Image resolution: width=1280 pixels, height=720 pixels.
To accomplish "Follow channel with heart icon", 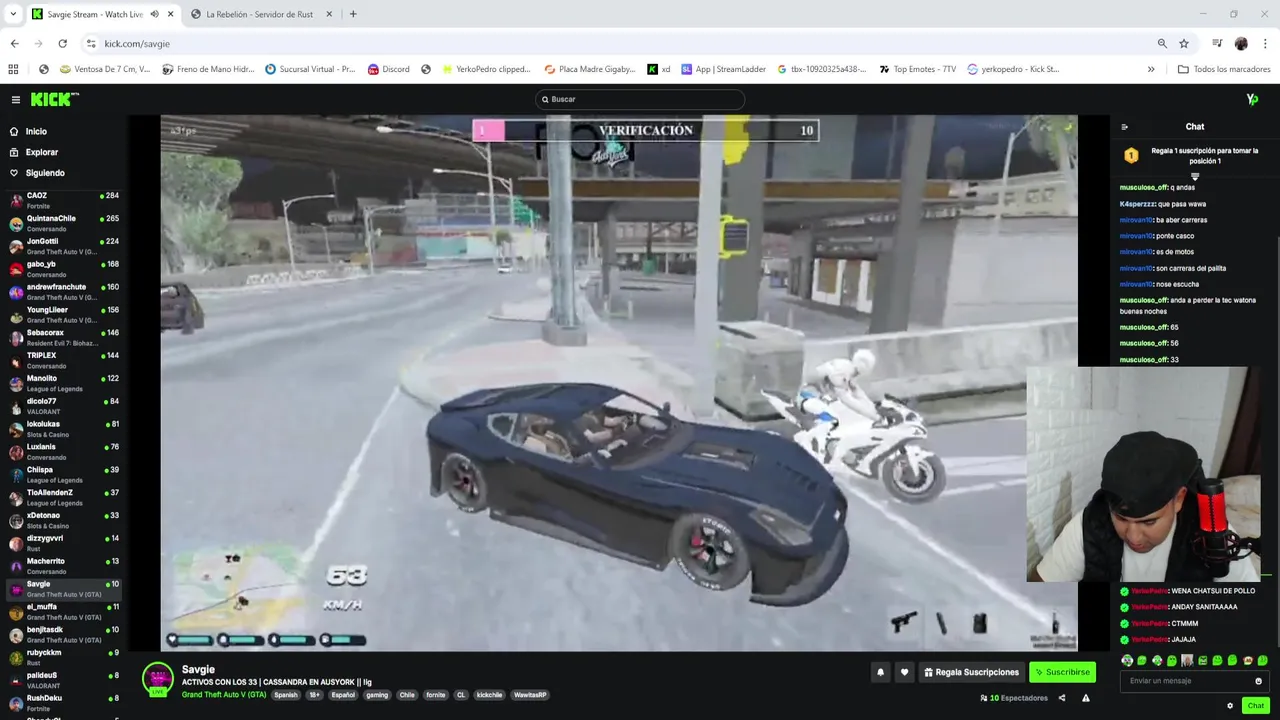I will [904, 672].
